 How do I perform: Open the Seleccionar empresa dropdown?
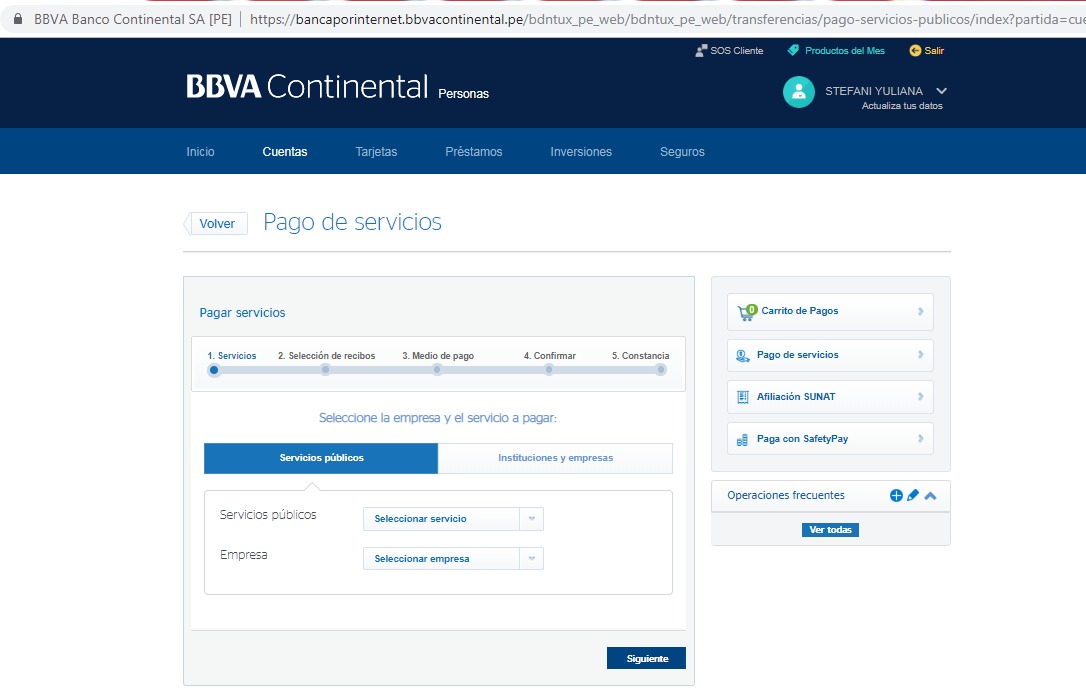pos(453,559)
